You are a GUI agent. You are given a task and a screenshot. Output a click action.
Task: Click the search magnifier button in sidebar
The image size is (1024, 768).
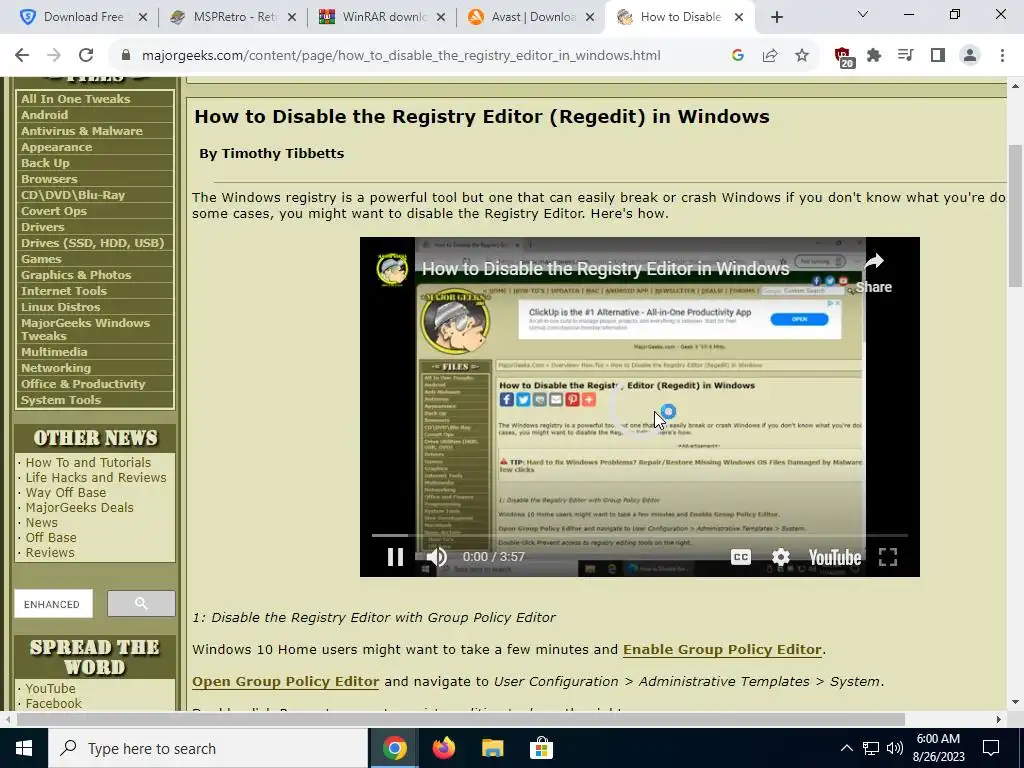pos(141,603)
